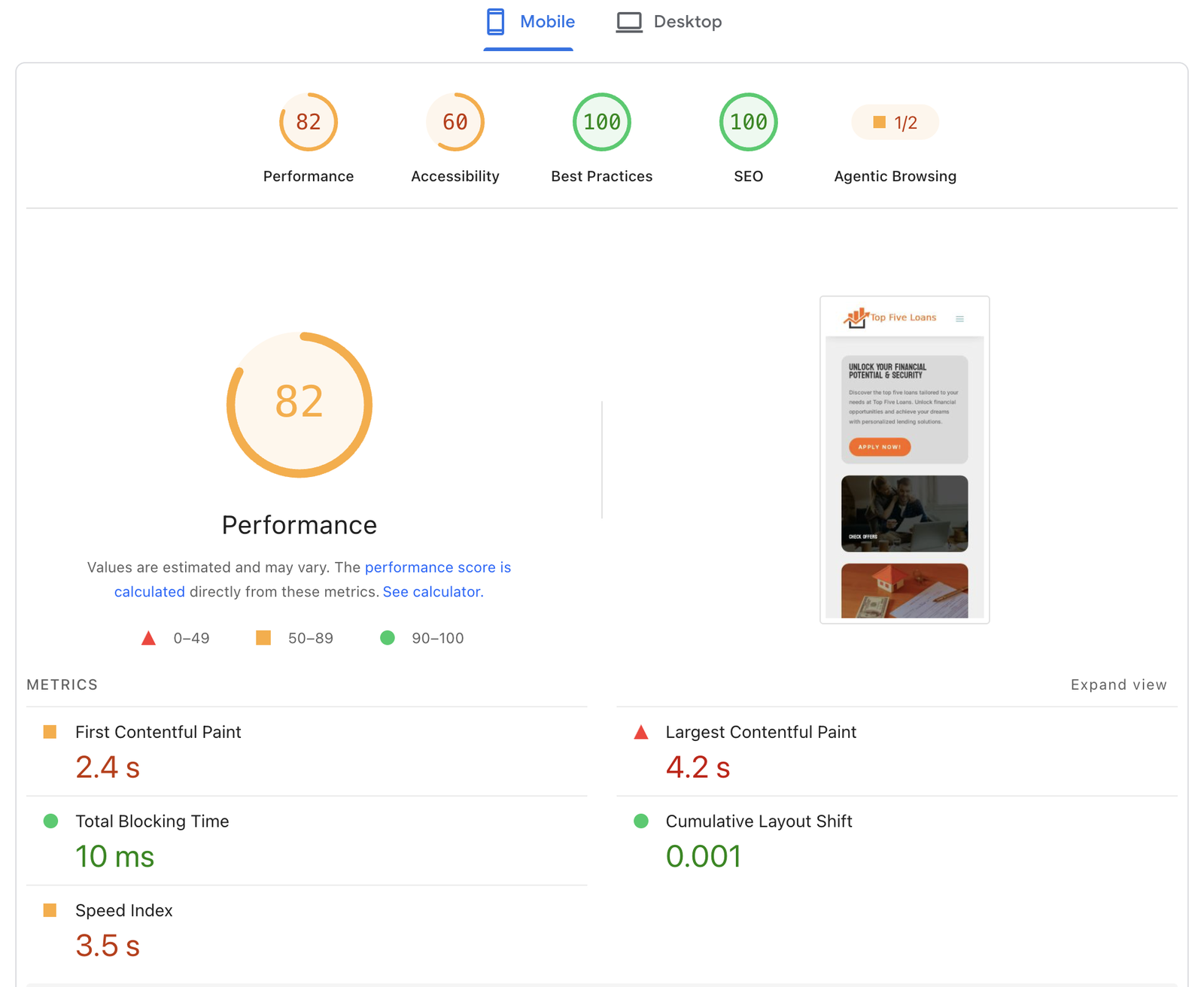Click the green circle beside Cumulative Layout Shift
1204x987 pixels.
tap(641, 821)
